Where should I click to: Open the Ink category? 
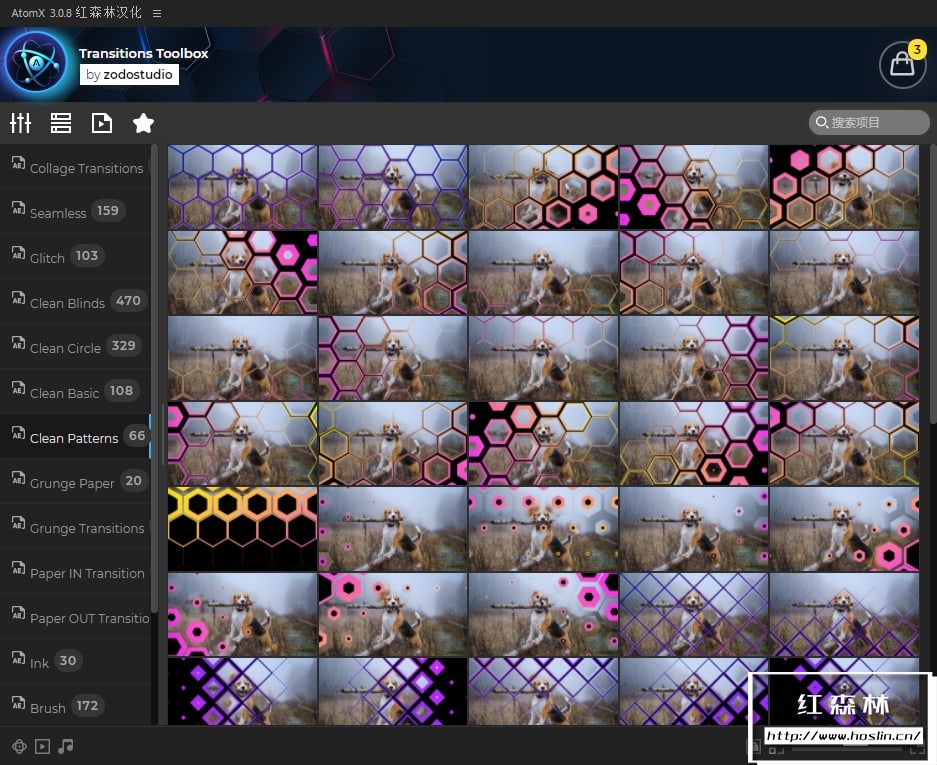[x=75, y=662]
